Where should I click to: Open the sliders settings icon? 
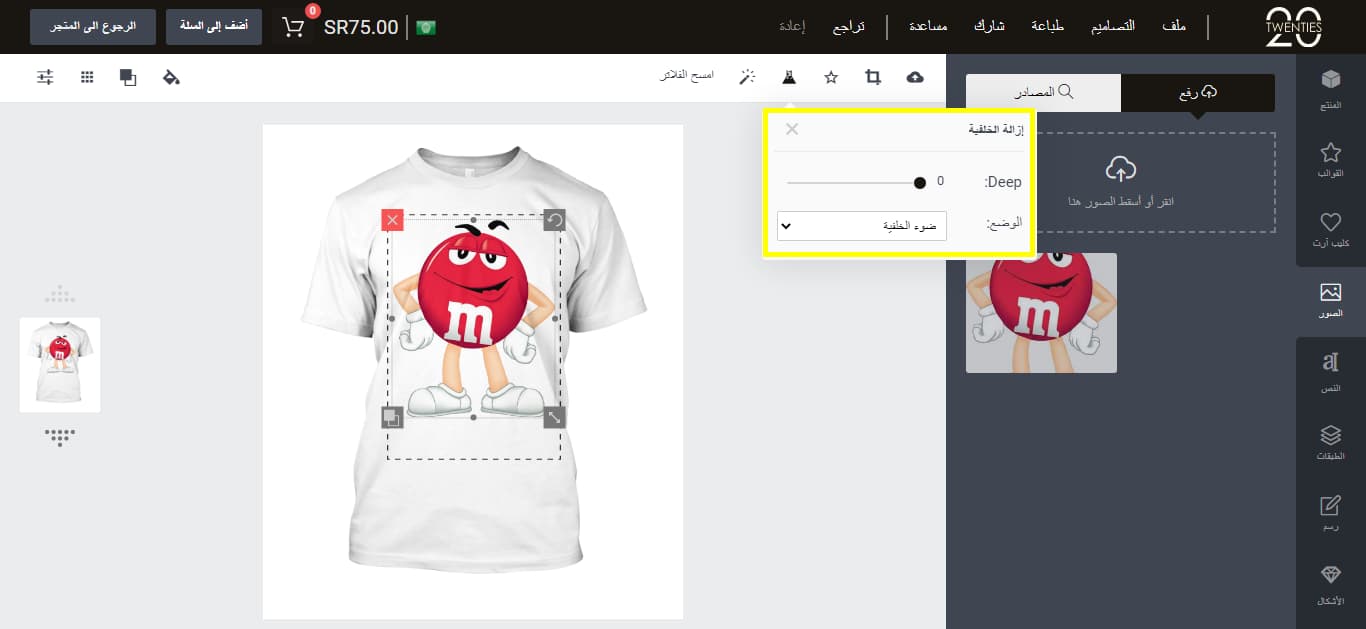(45, 77)
